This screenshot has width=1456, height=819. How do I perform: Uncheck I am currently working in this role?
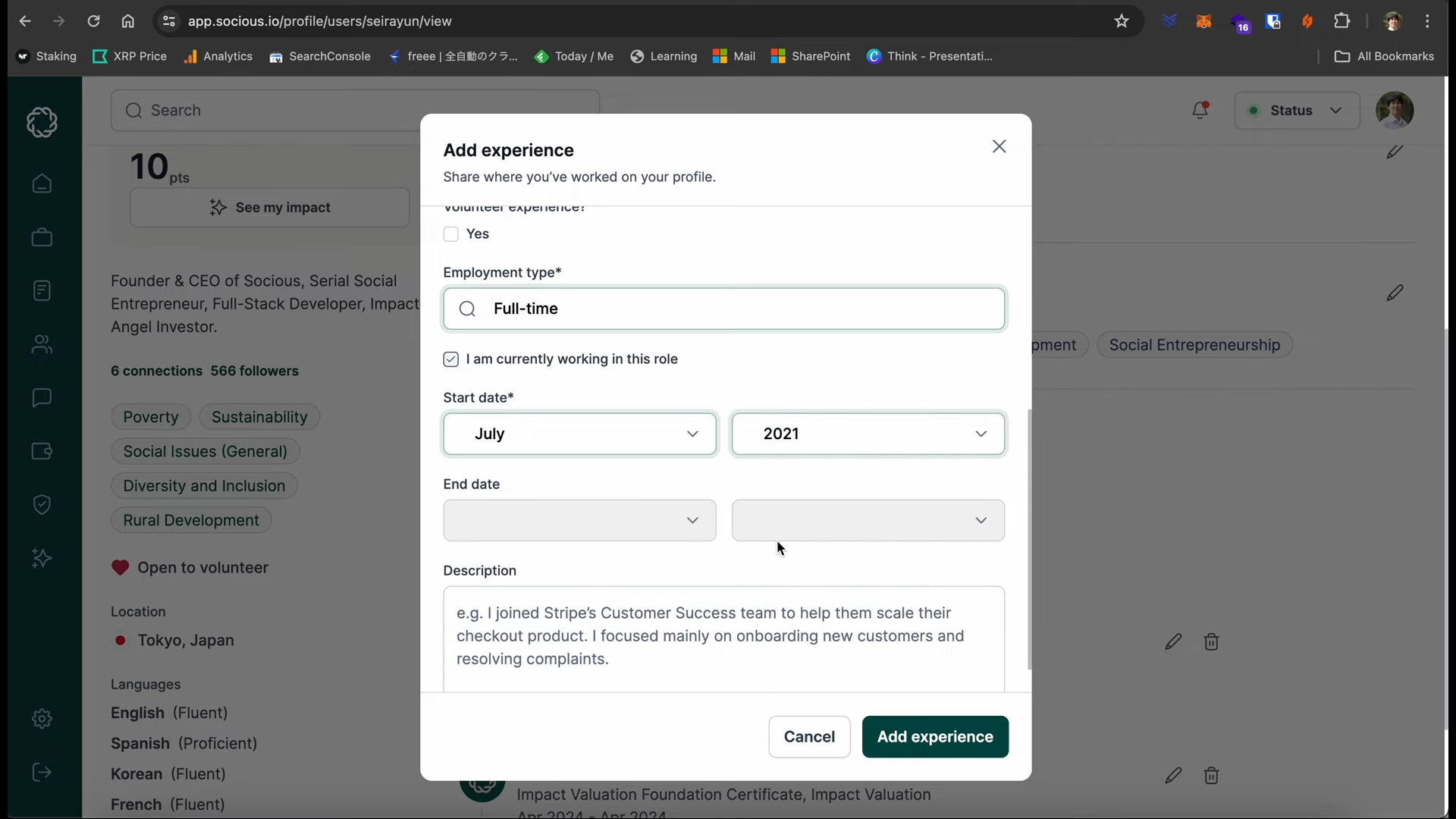click(x=450, y=359)
